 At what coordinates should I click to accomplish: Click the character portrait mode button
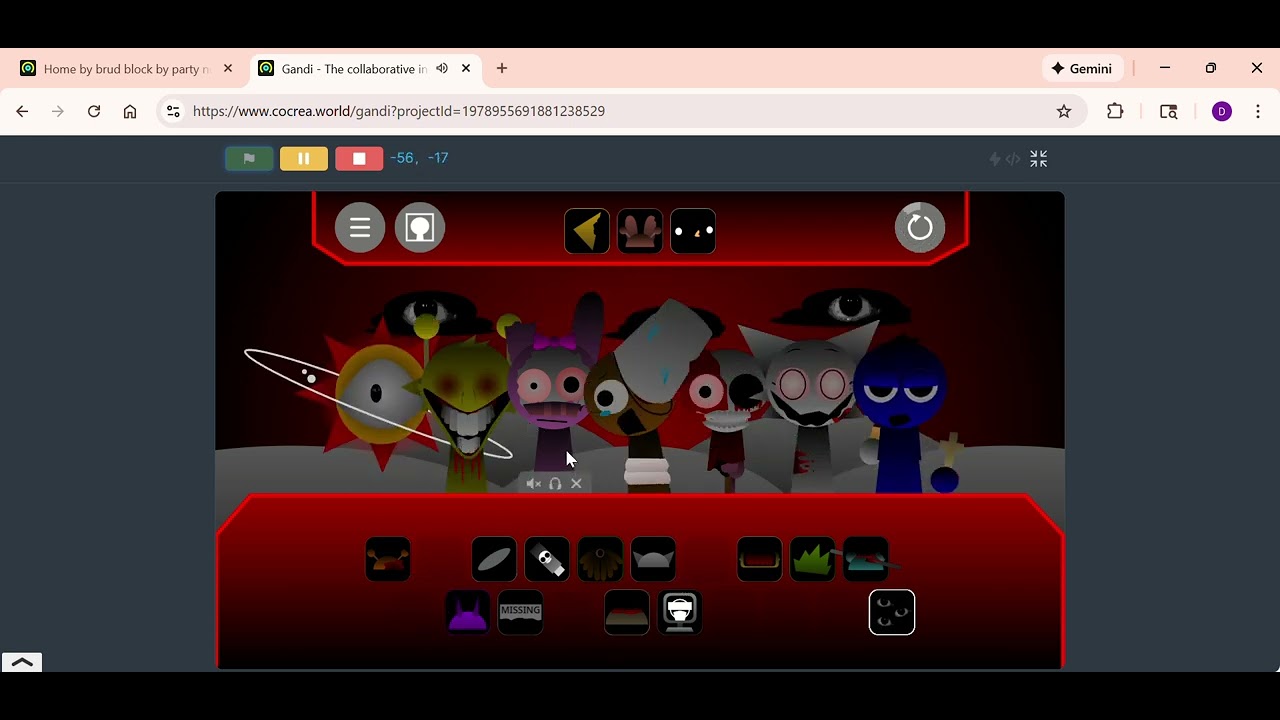coord(420,228)
